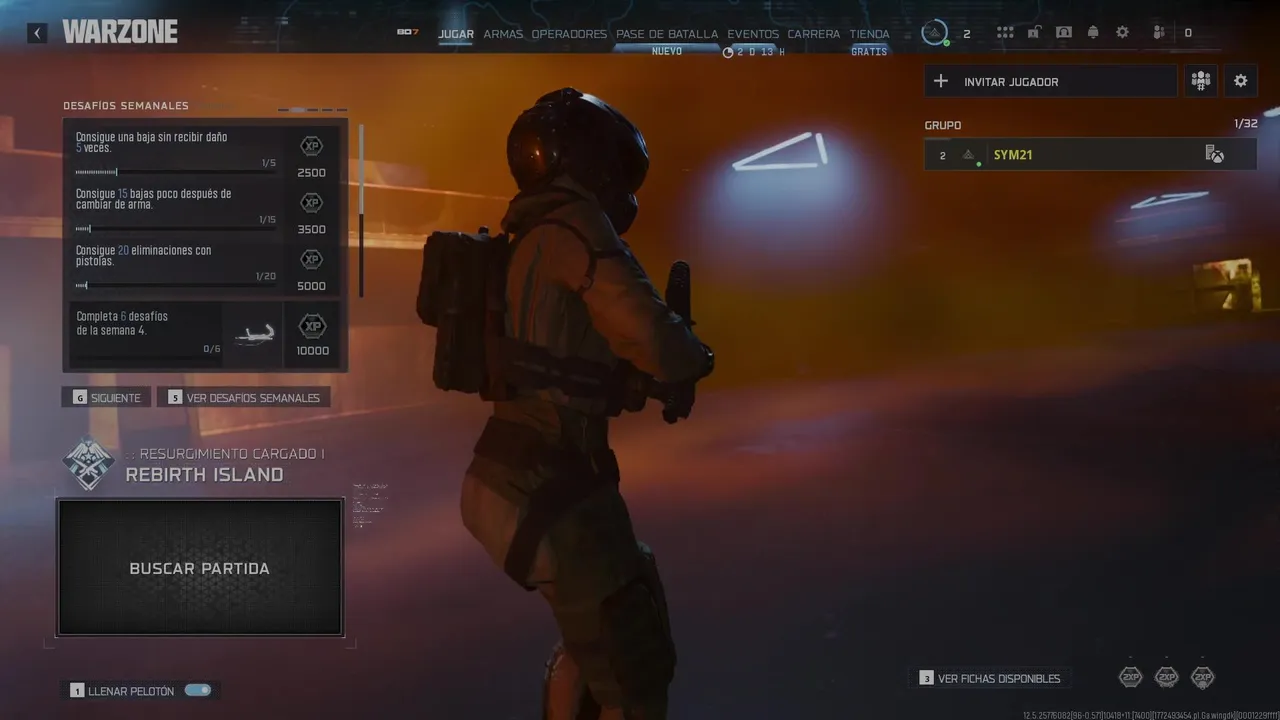Screen dimensions: 1280x720
Task: Select the SYM21 player row
Action: coord(1090,155)
